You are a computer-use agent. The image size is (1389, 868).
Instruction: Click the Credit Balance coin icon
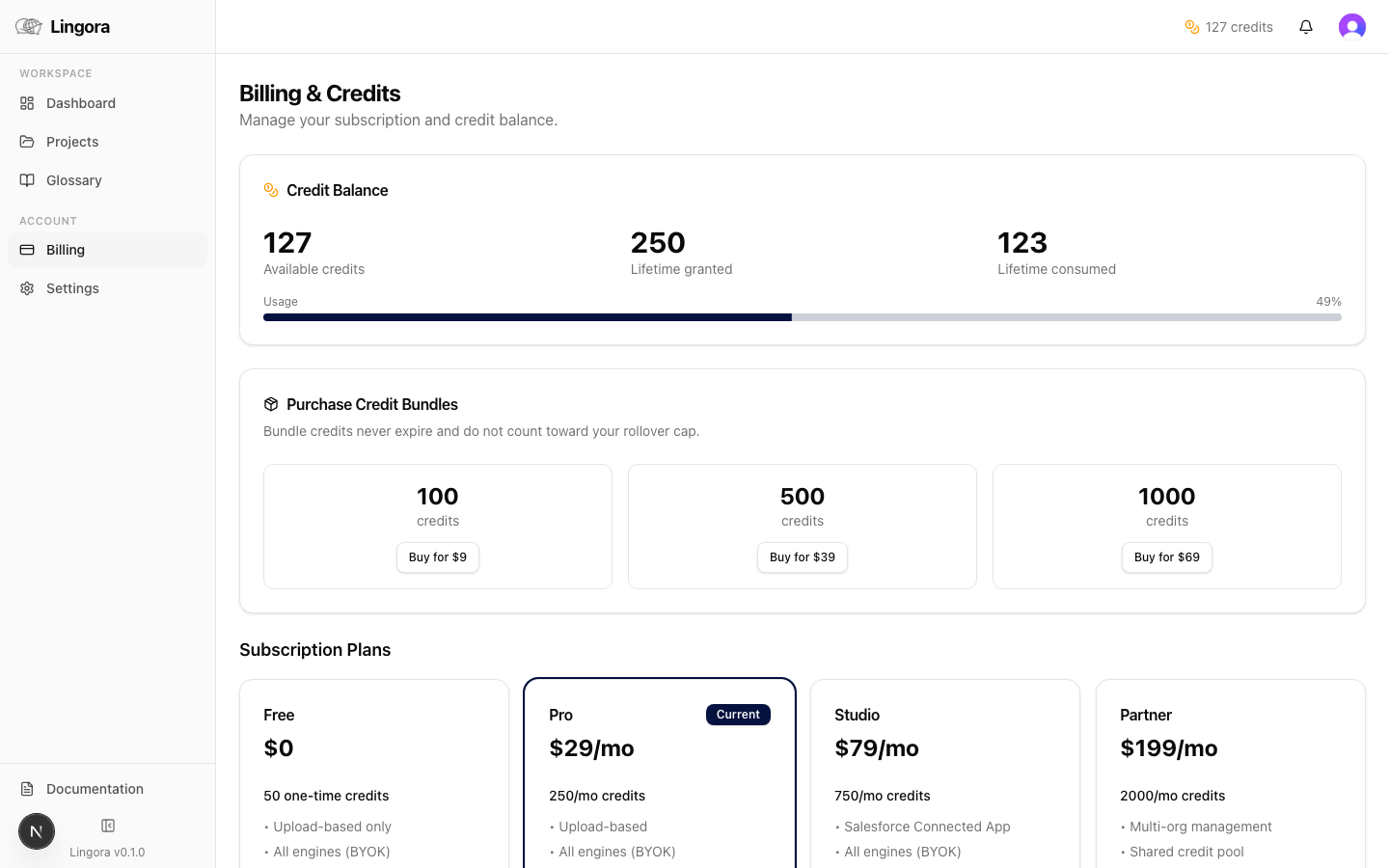pos(269,190)
